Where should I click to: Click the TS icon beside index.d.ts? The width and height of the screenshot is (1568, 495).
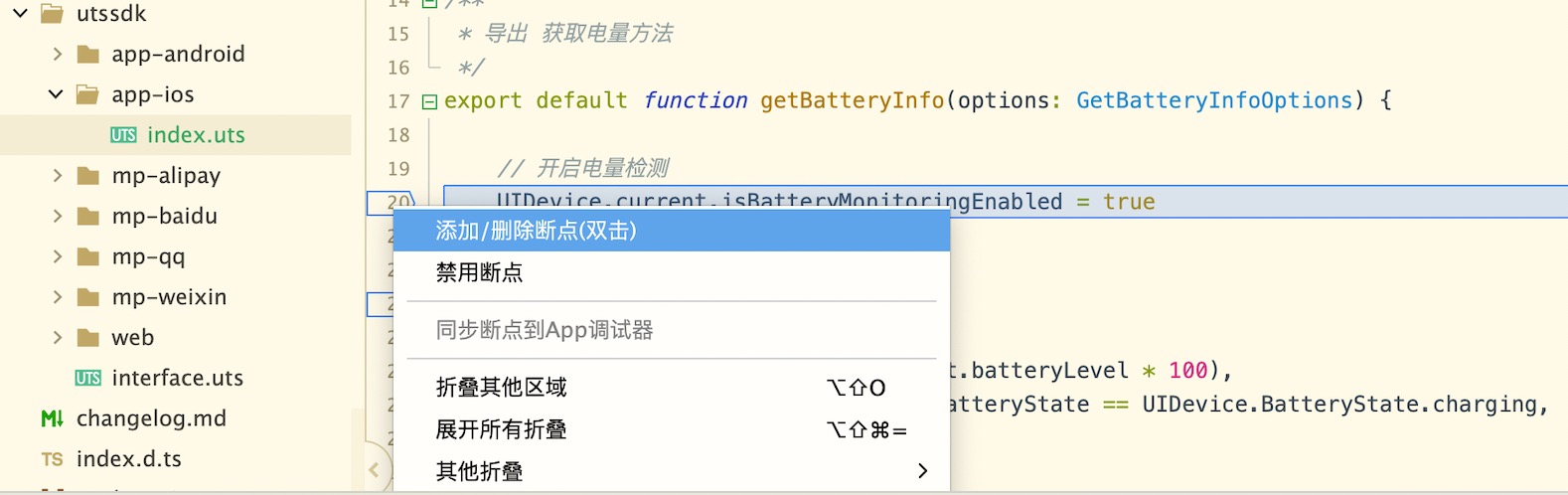click(x=52, y=460)
